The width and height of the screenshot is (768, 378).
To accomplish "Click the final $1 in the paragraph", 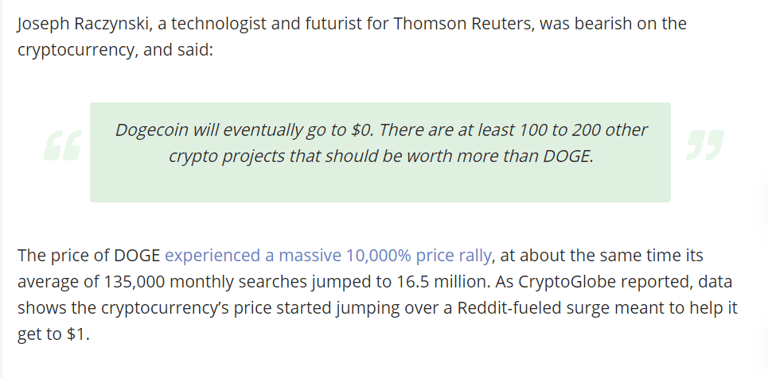I will tap(76, 334).
